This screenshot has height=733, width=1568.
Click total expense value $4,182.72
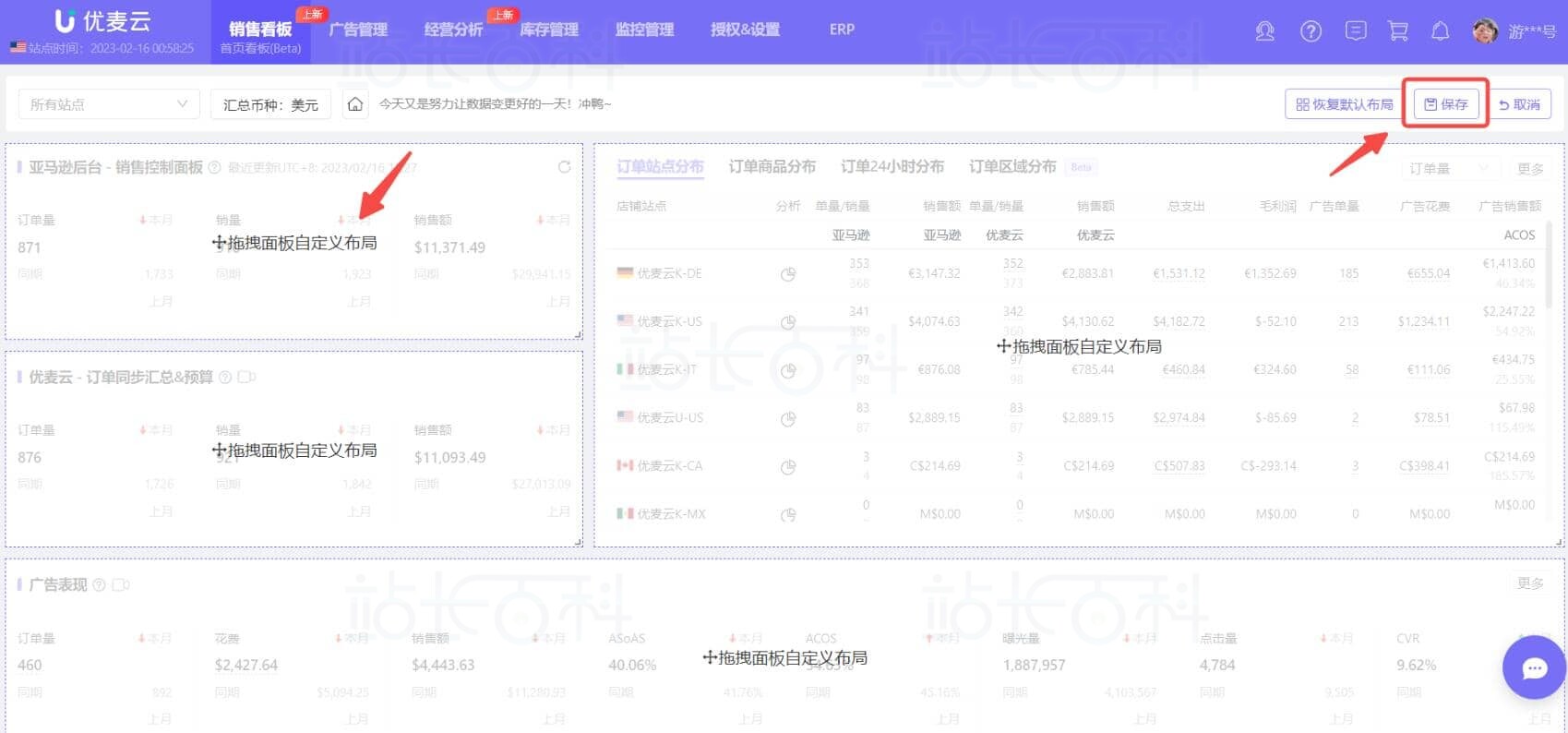tap(1179, 321)
